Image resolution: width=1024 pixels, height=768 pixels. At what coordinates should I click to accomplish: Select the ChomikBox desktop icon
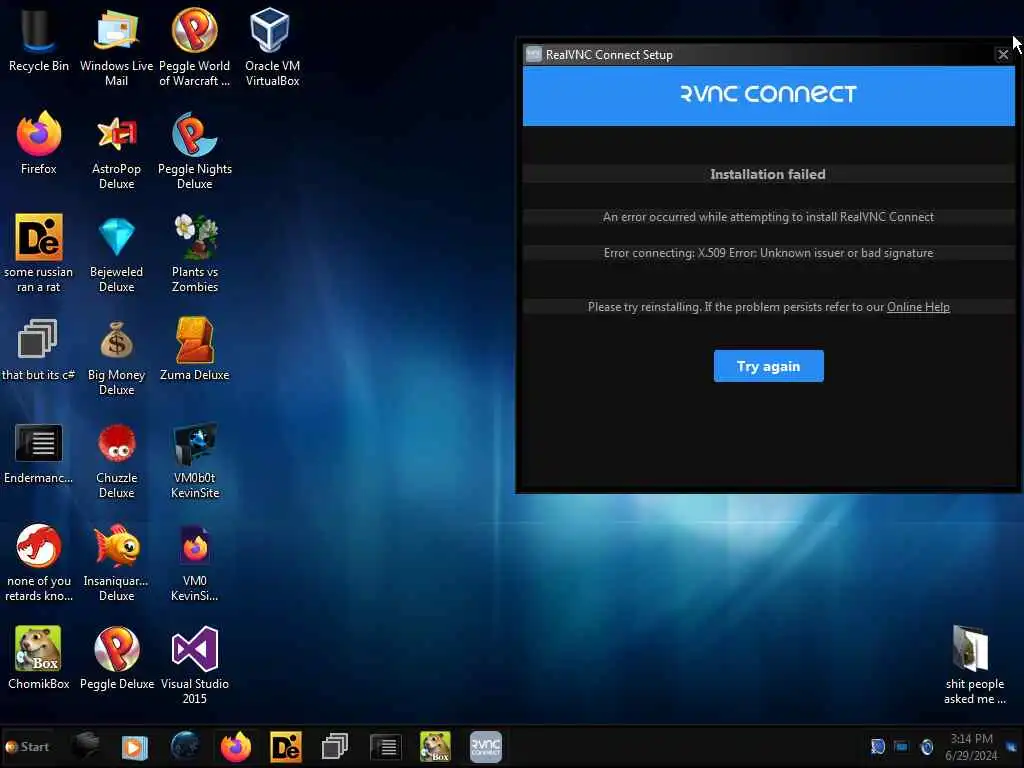[x=39, y=658]
